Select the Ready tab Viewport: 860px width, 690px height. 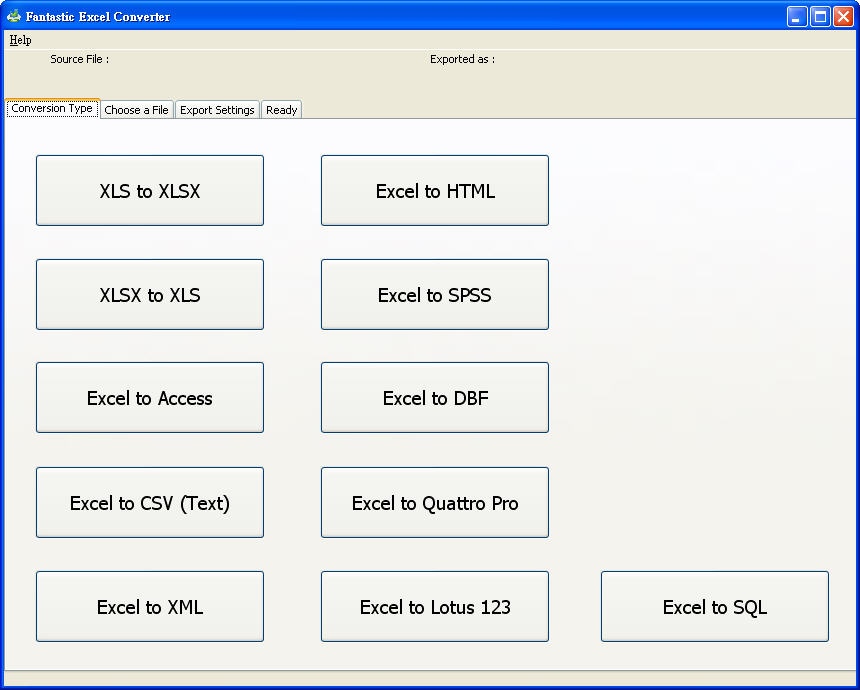pos(281,110)
